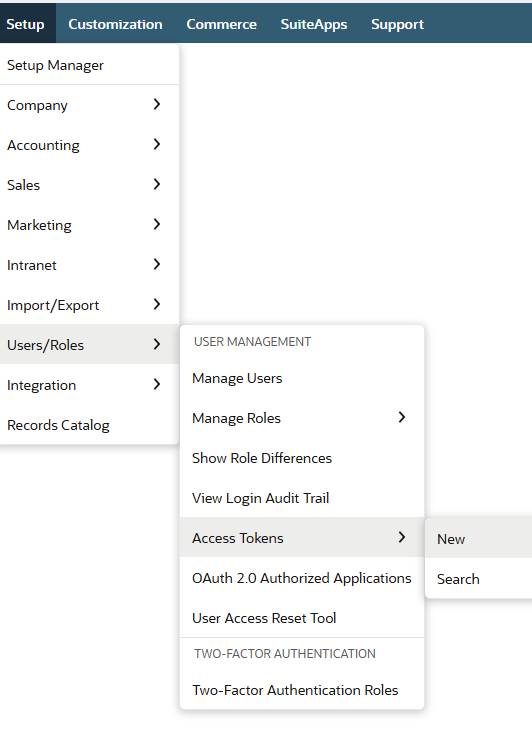
Task: Expand the Sales submenu chevron
Action: tap(157, 184)
